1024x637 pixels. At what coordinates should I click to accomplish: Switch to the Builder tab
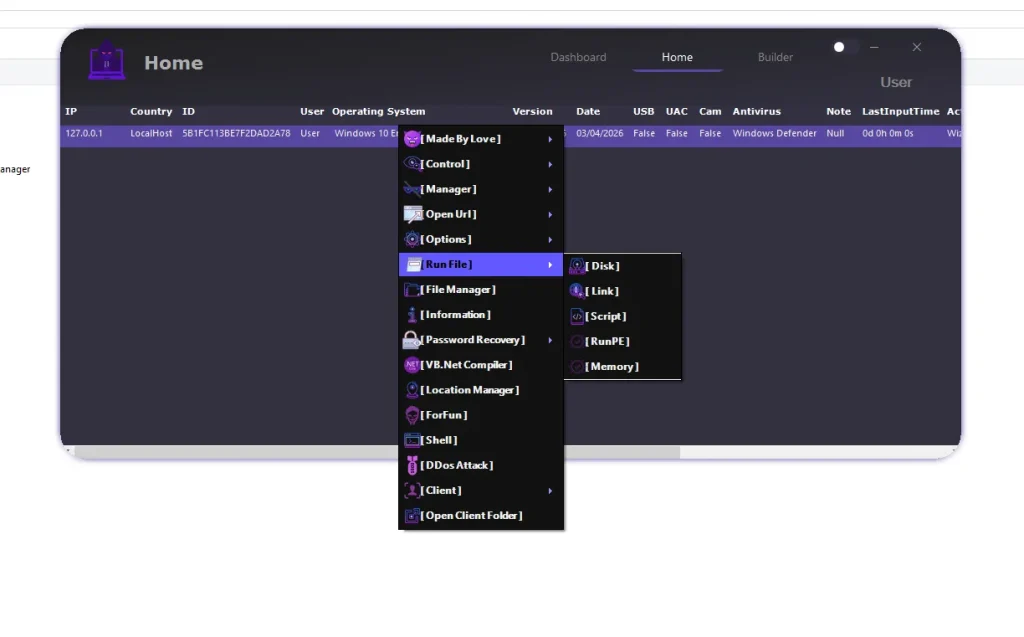(775, 57)
